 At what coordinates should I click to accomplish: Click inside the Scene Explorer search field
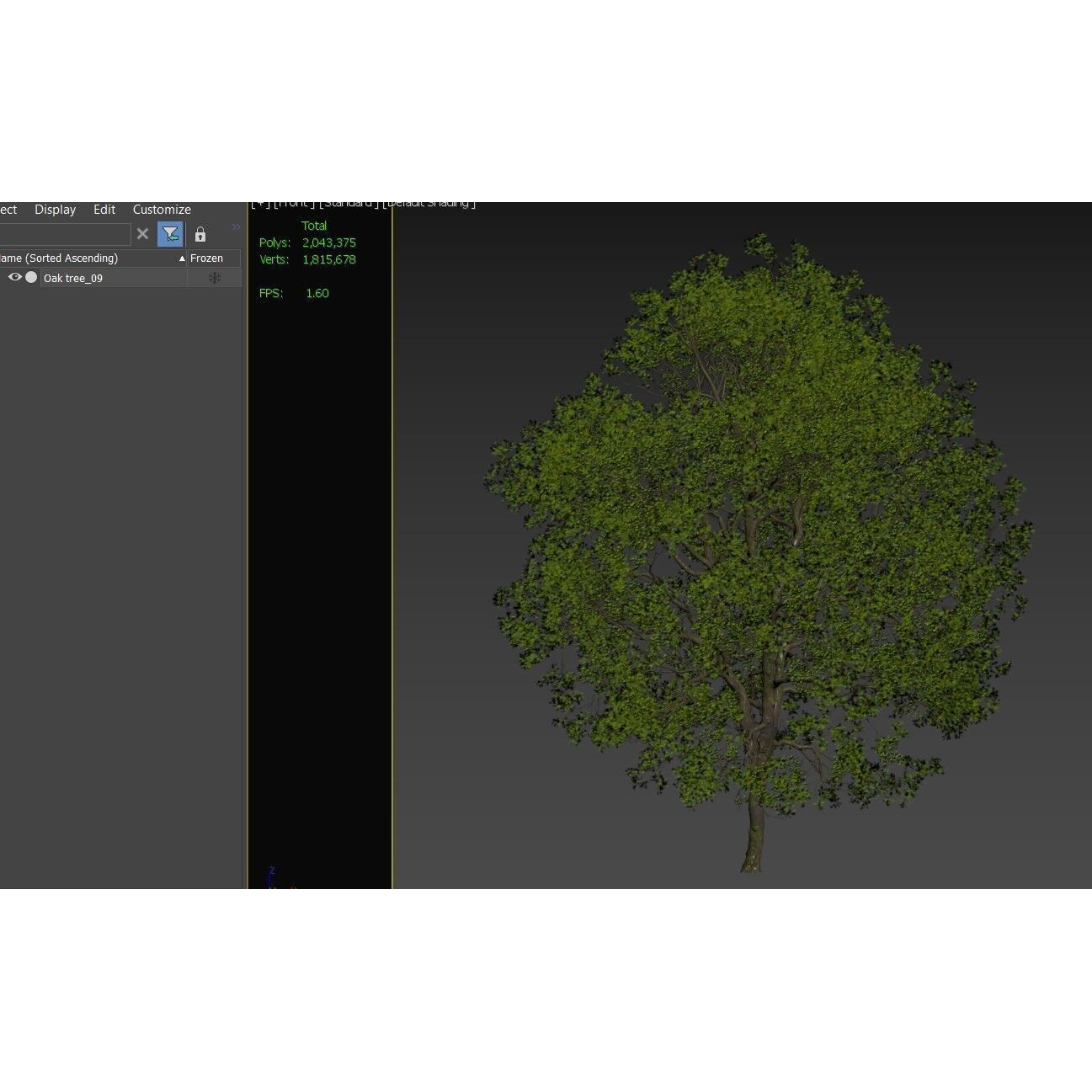click(x=67, y=233)
